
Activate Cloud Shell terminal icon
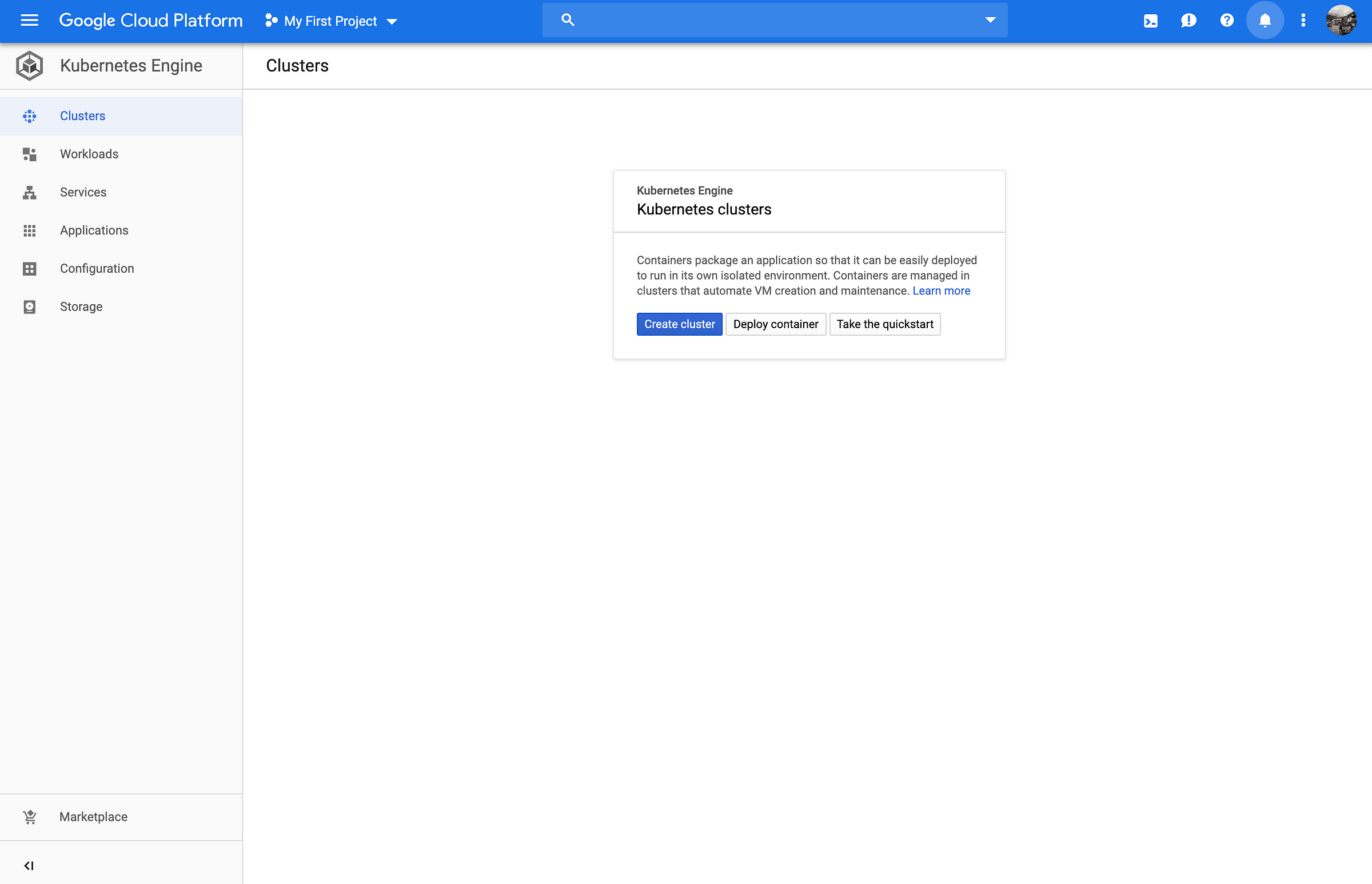click(x=1151, y=21)
